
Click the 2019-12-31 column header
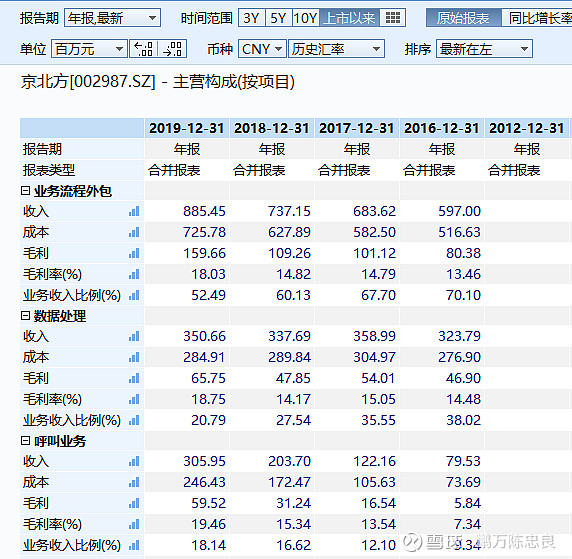tap(187, 128)
